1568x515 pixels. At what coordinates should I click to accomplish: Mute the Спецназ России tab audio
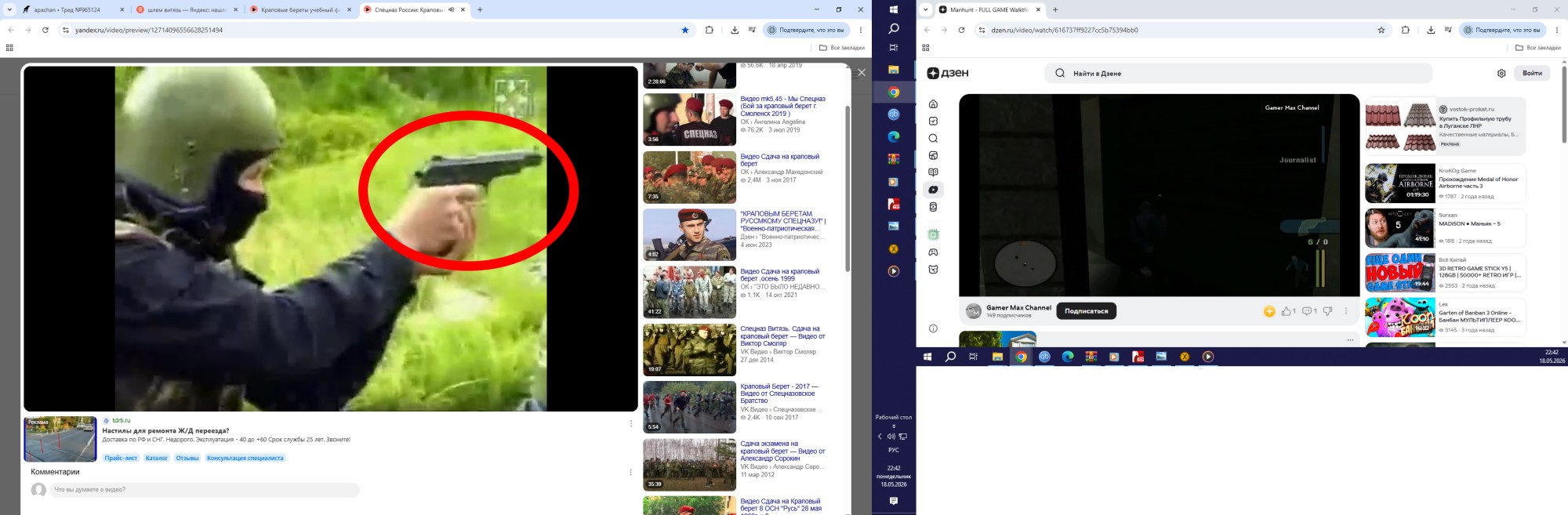[x=452, y=9]
